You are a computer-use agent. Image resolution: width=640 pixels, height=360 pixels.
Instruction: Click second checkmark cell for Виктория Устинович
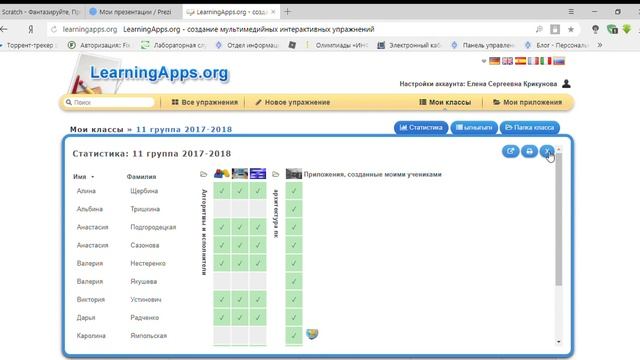240,299
